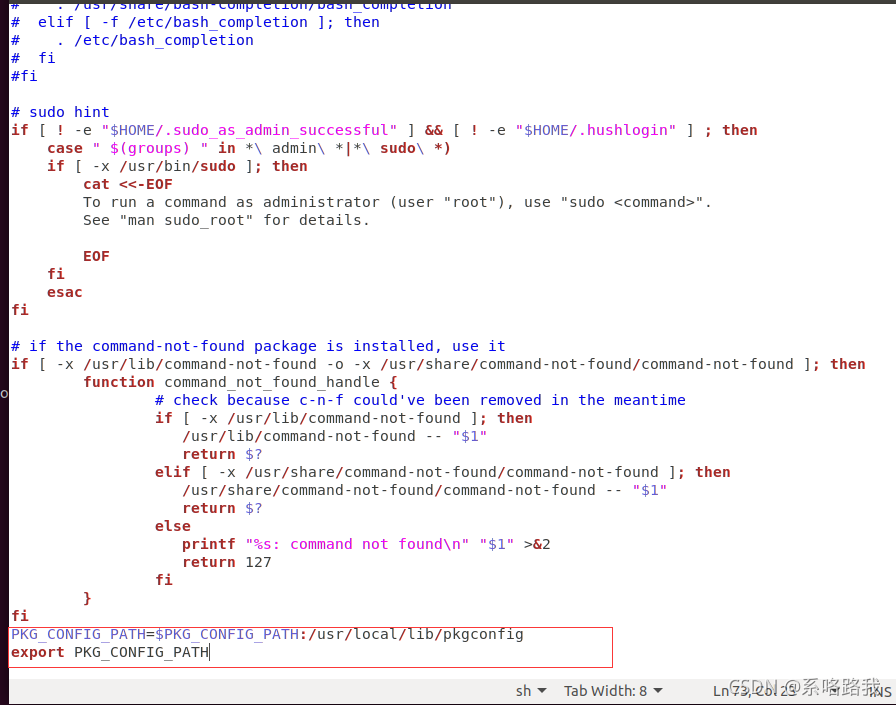Click the '# . /etc/bash_completion' comment line

pos(132,40)
